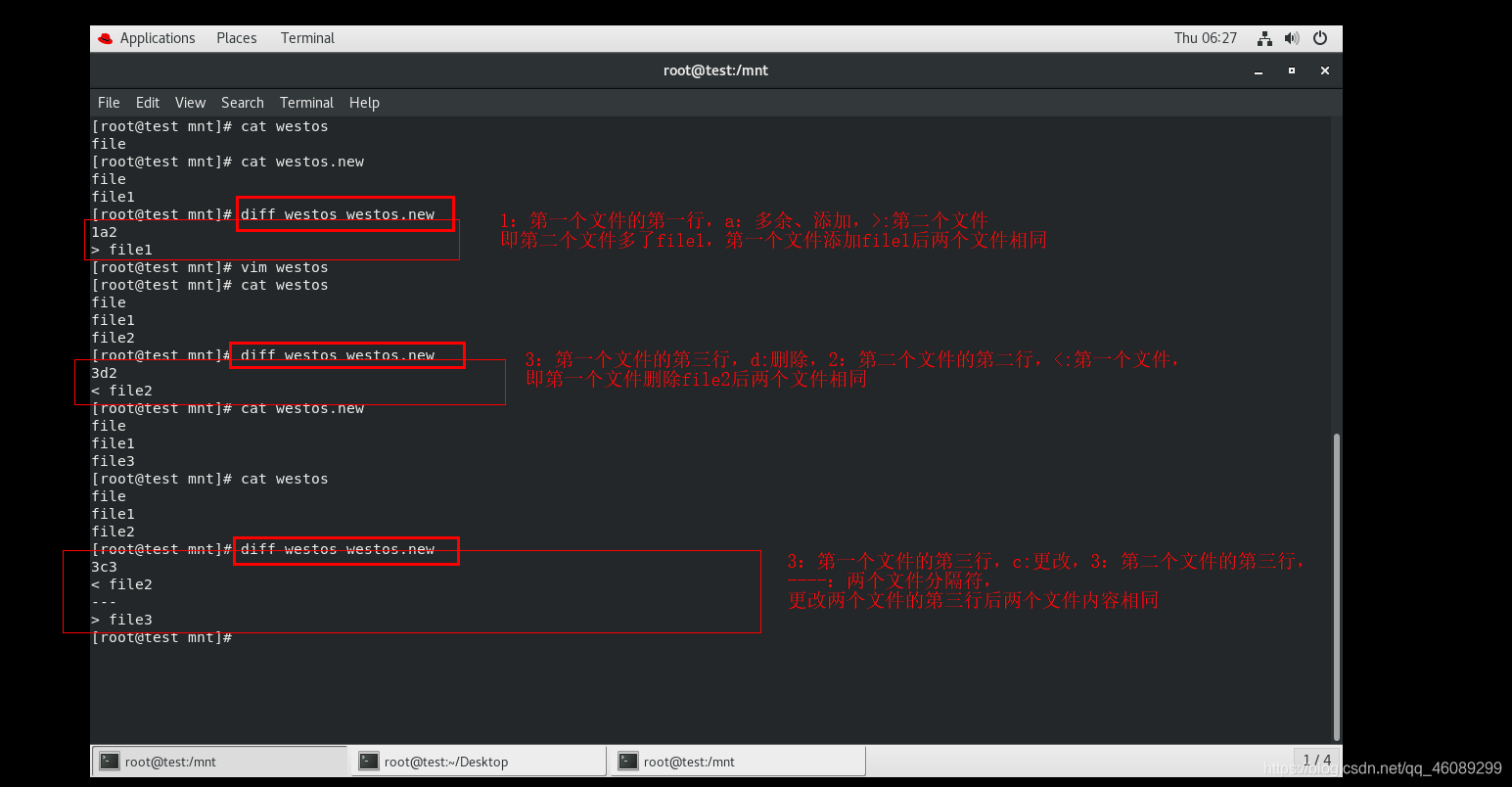Open the Help menu

point(364,103)
